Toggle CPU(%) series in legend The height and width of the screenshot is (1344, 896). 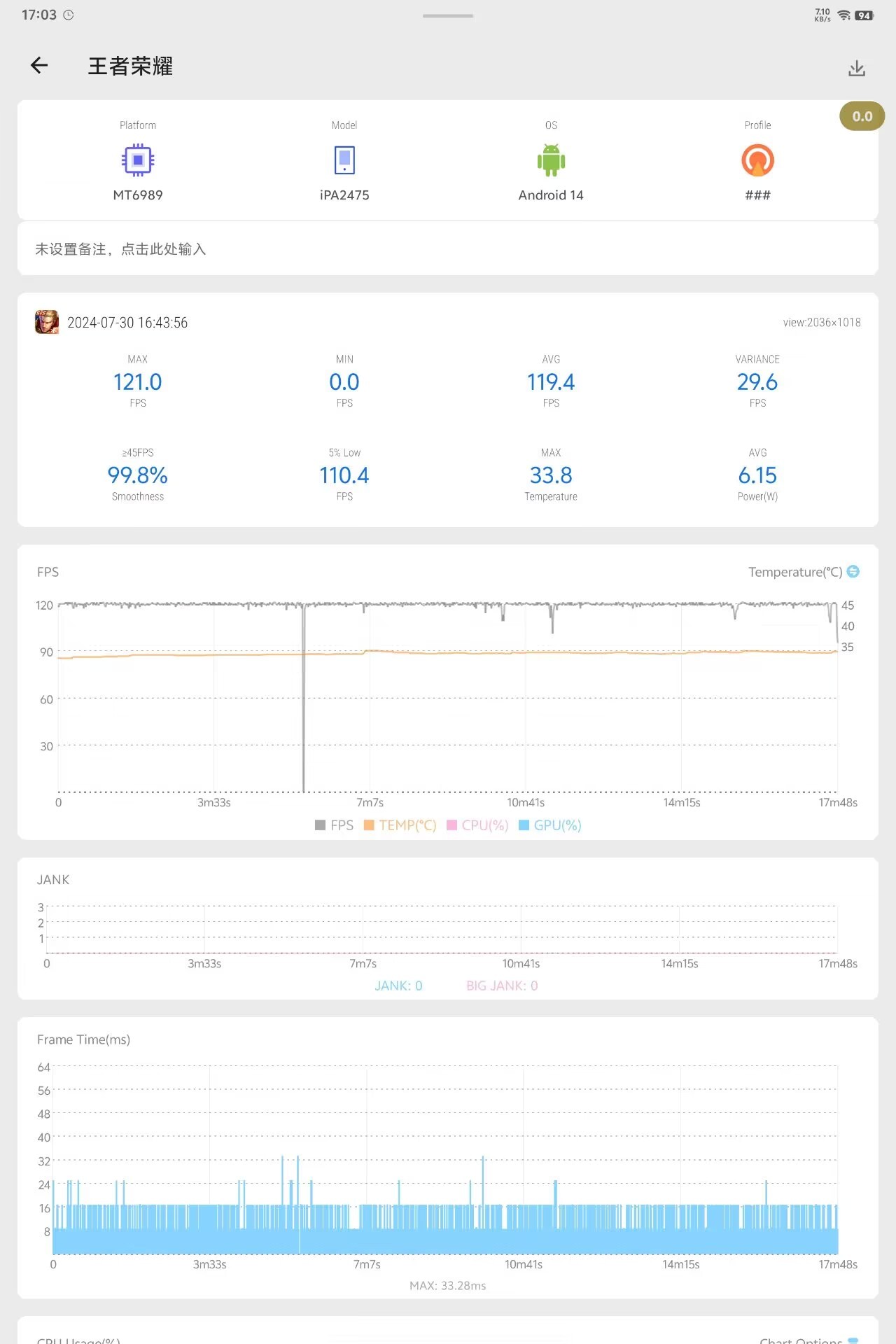click(477, 825)
